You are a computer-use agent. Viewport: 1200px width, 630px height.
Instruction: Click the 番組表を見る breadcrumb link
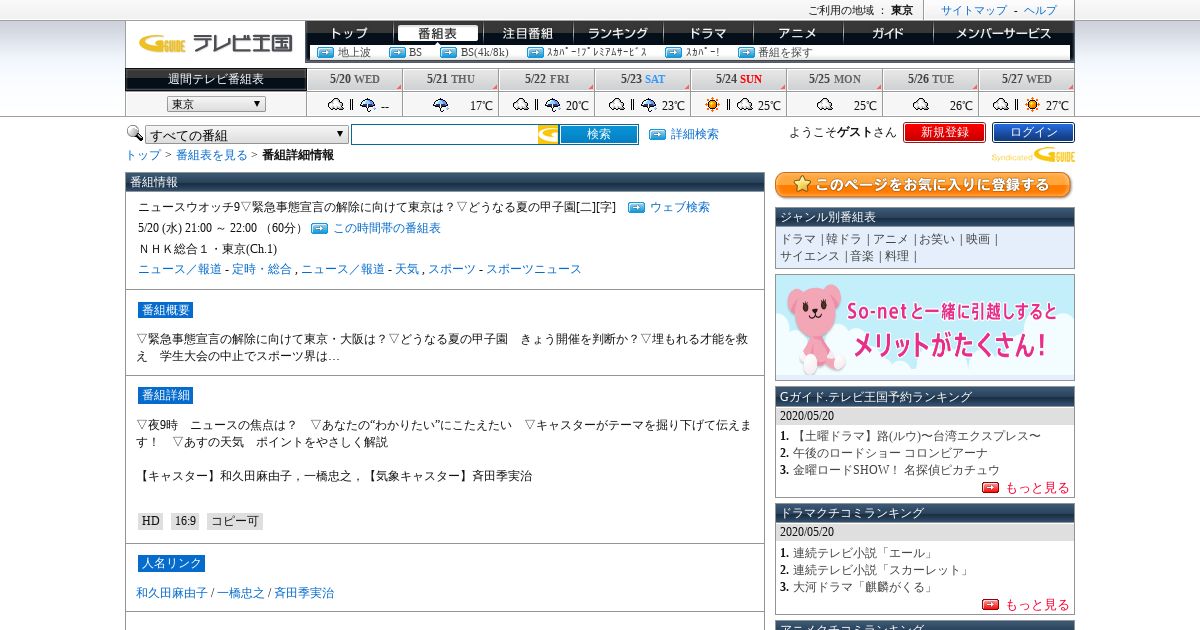(212, 155)
